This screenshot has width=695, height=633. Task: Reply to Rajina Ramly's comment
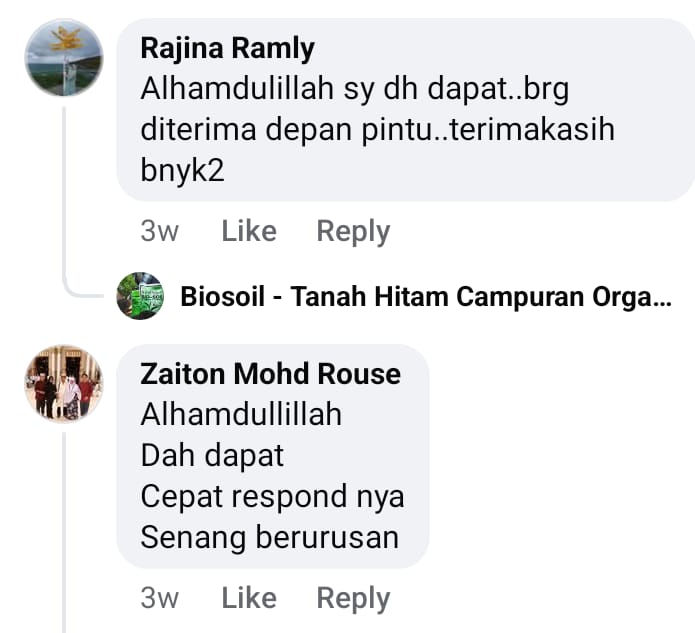pos(353,232)
